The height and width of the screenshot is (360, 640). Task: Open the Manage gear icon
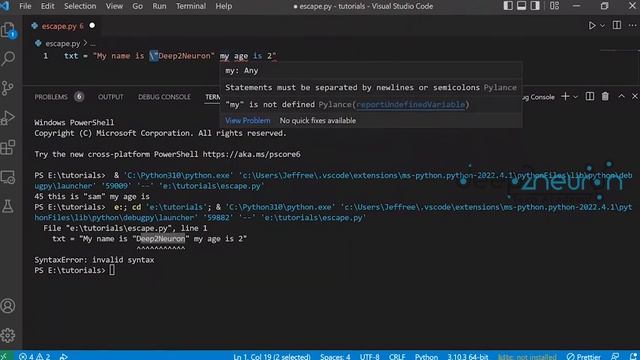[8, 335]
